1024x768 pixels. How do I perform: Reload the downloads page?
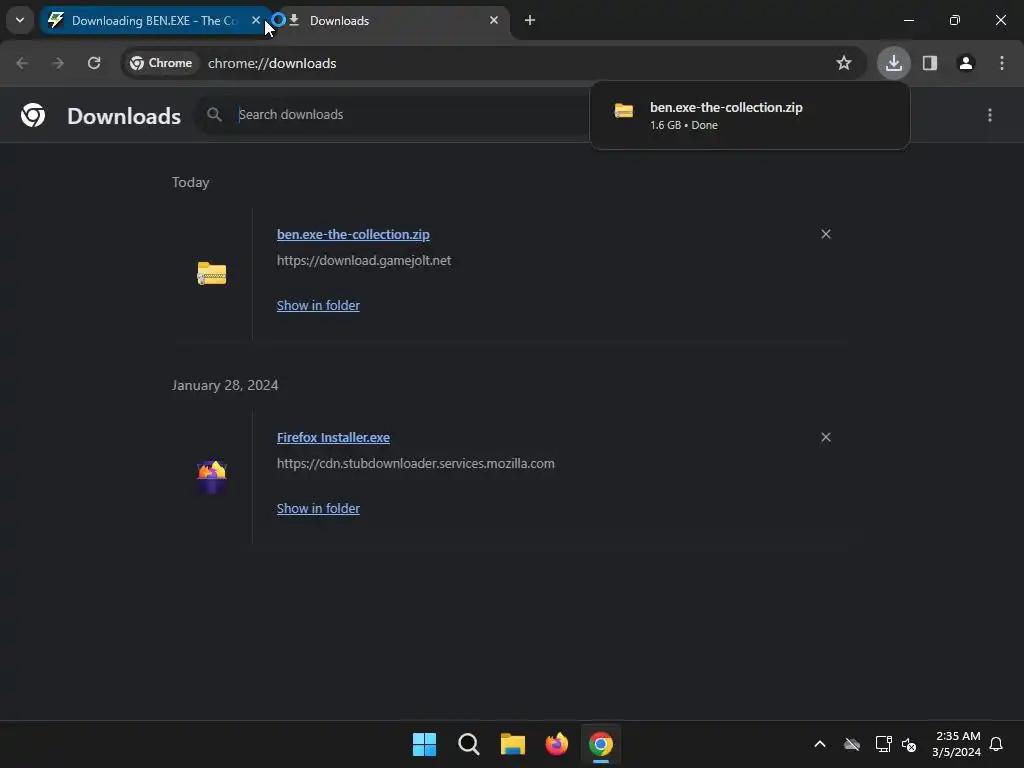coord(94,63)
